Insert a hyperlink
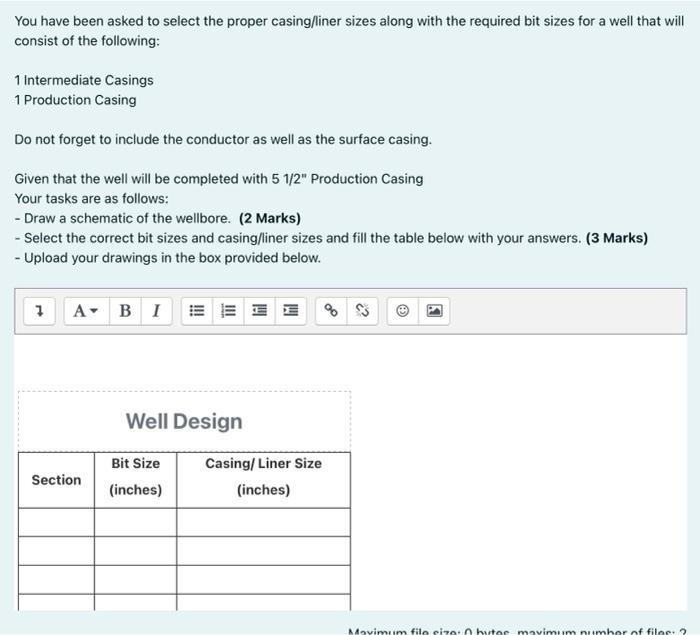This screenshot has width=700, height=635. (x=331, y=311)
